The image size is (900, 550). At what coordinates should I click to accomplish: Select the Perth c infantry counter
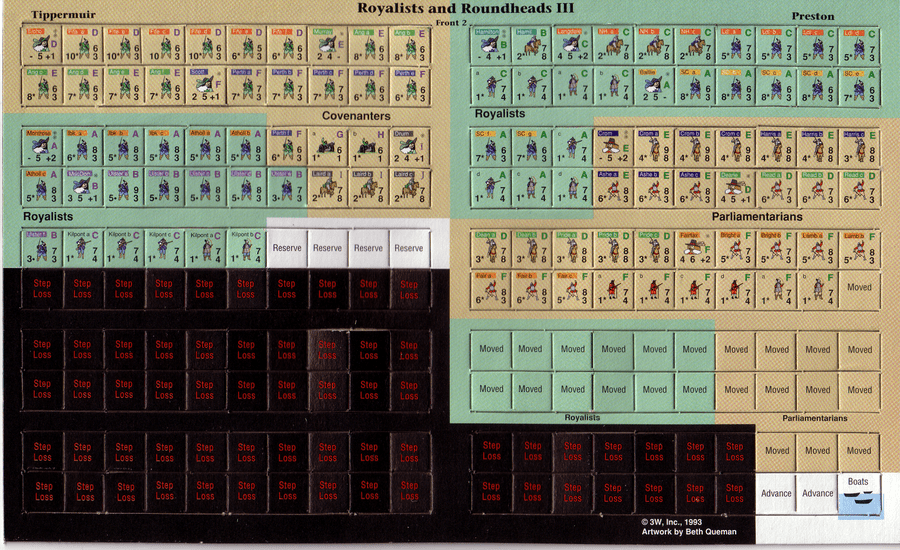(328, 85)
